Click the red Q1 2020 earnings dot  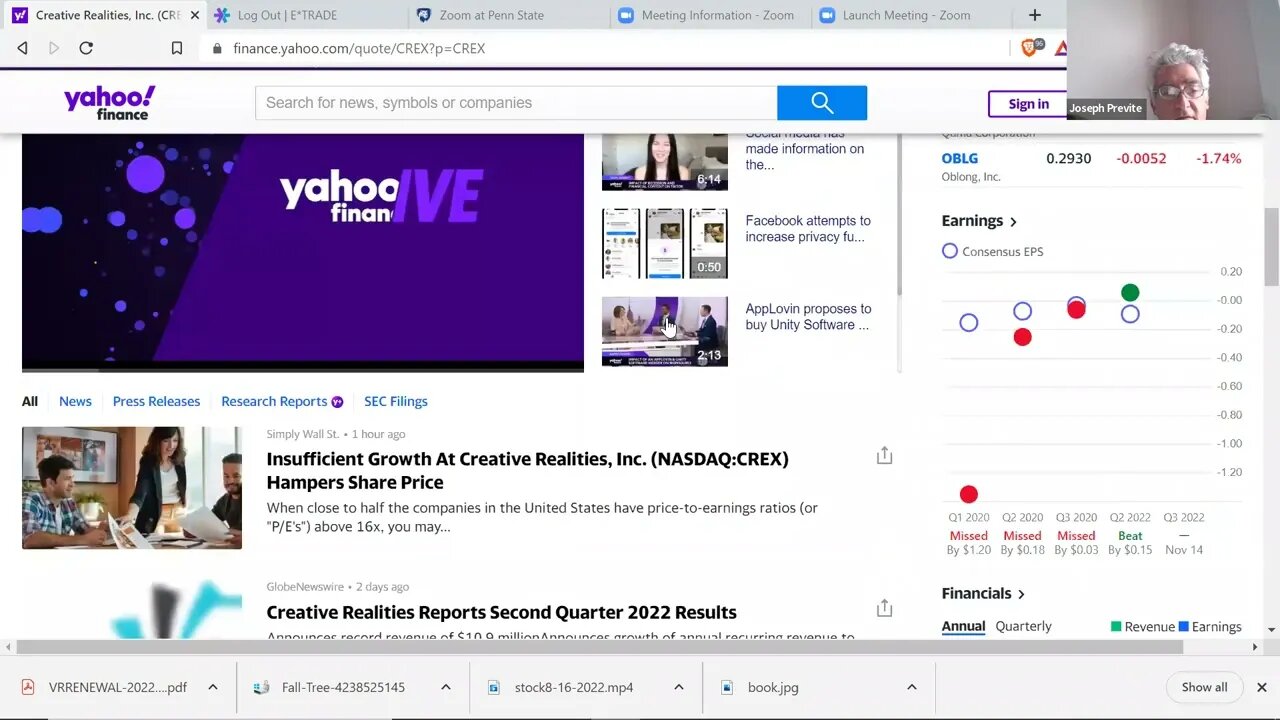[968, 494]
